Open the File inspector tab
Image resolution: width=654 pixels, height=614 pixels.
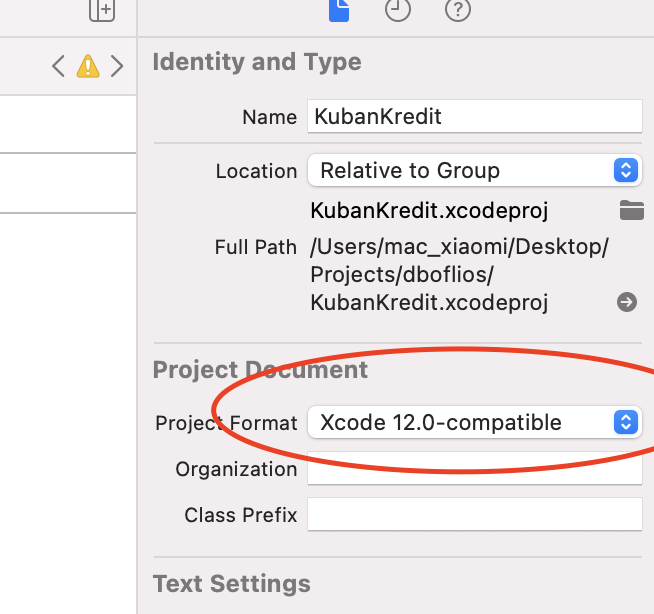point(339,10)
